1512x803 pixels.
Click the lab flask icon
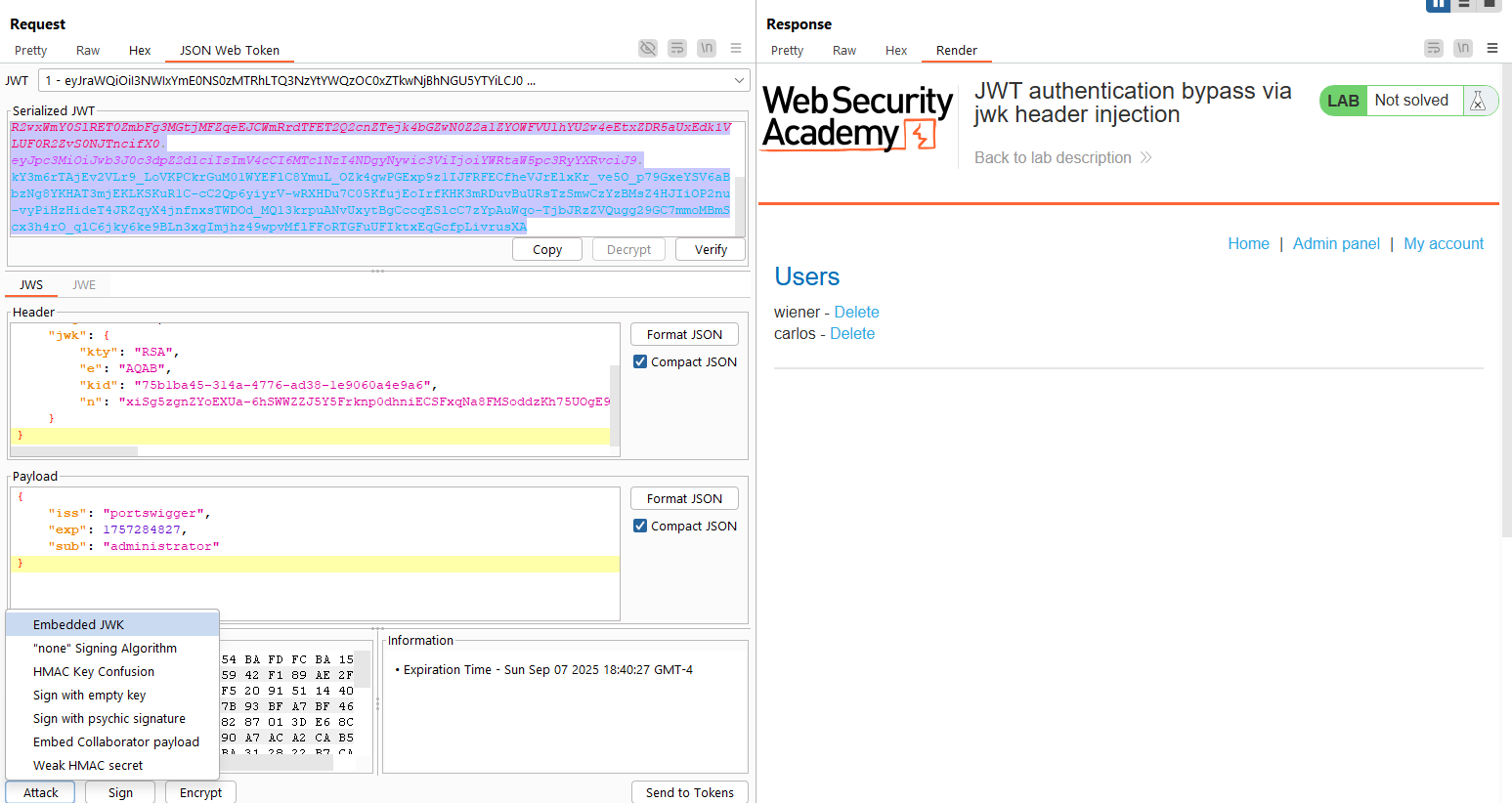click(x=1478, y=101)
